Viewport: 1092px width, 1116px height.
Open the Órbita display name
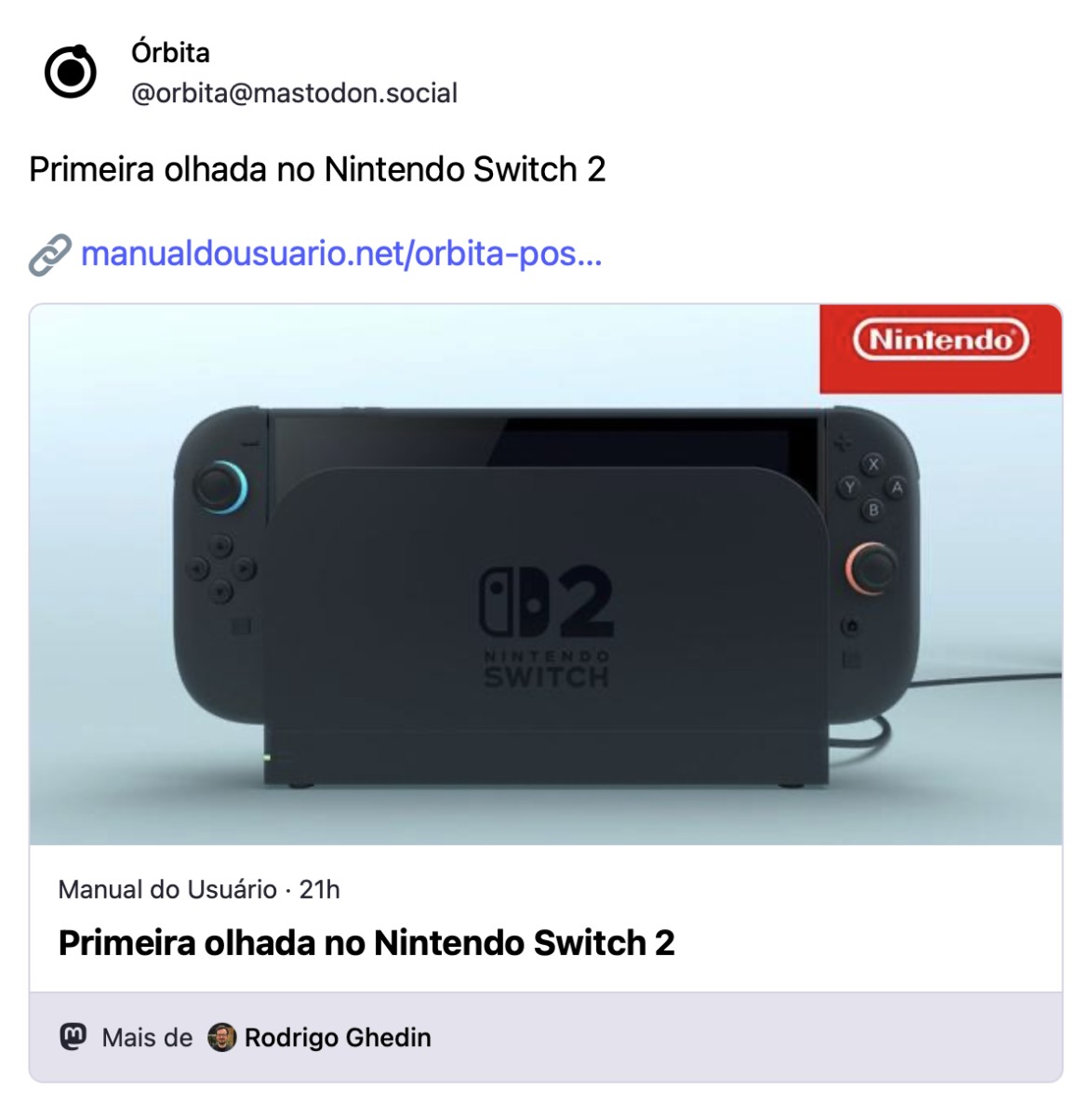pos(170,53)
